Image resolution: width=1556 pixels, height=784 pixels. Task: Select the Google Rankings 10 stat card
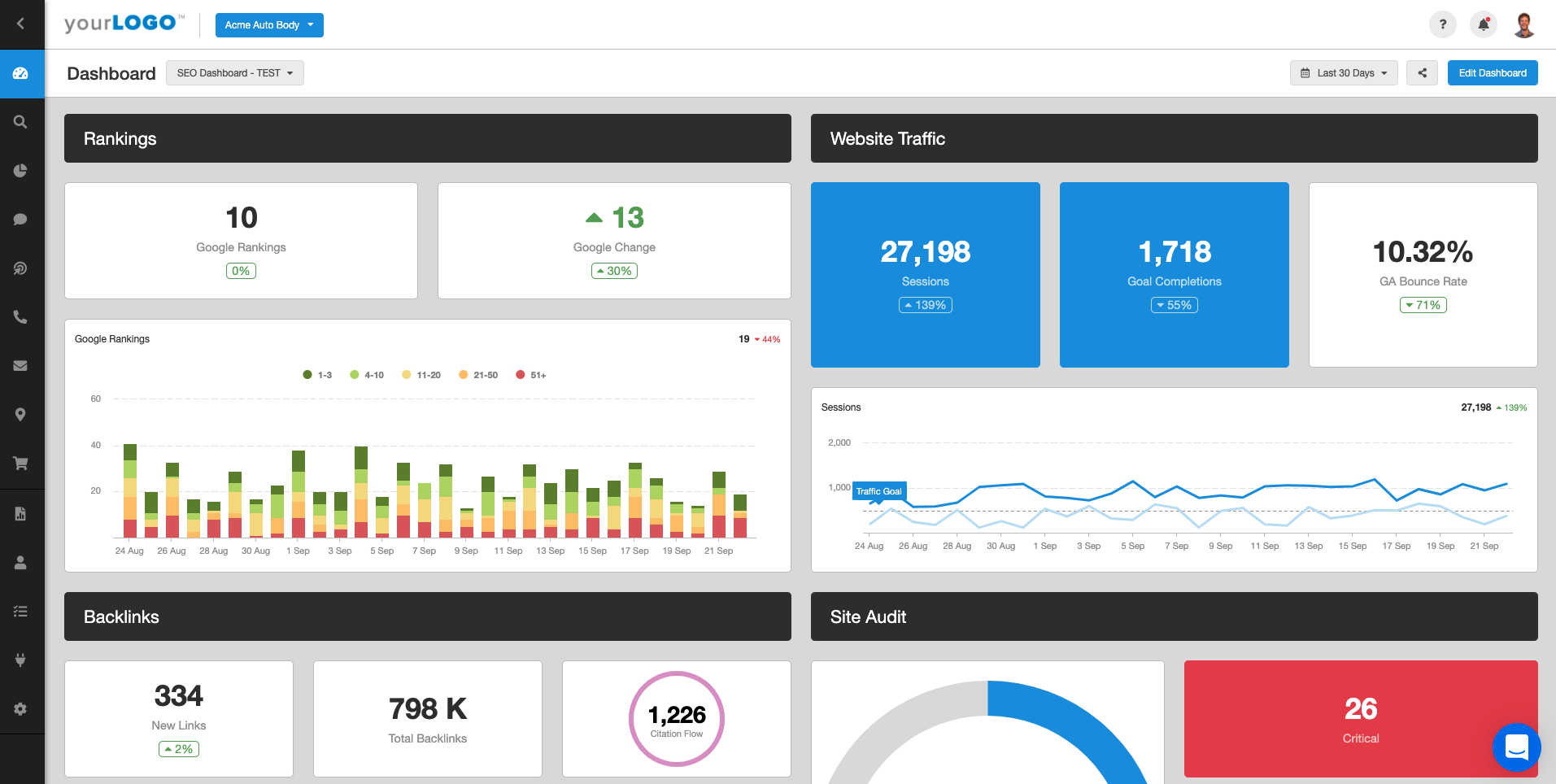241,241
